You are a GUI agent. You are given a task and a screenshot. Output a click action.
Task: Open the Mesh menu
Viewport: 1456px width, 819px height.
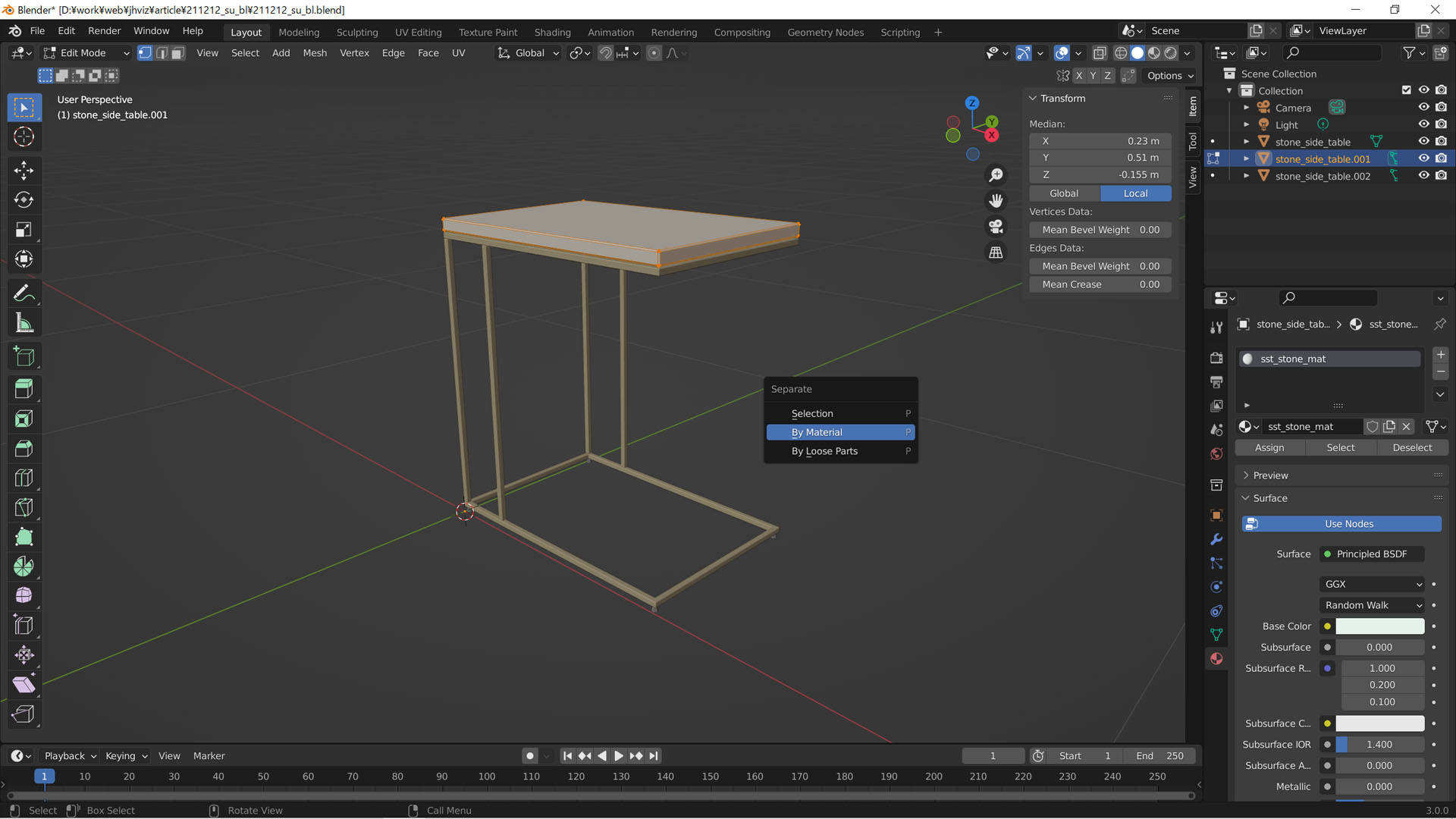tap(315, 53)
